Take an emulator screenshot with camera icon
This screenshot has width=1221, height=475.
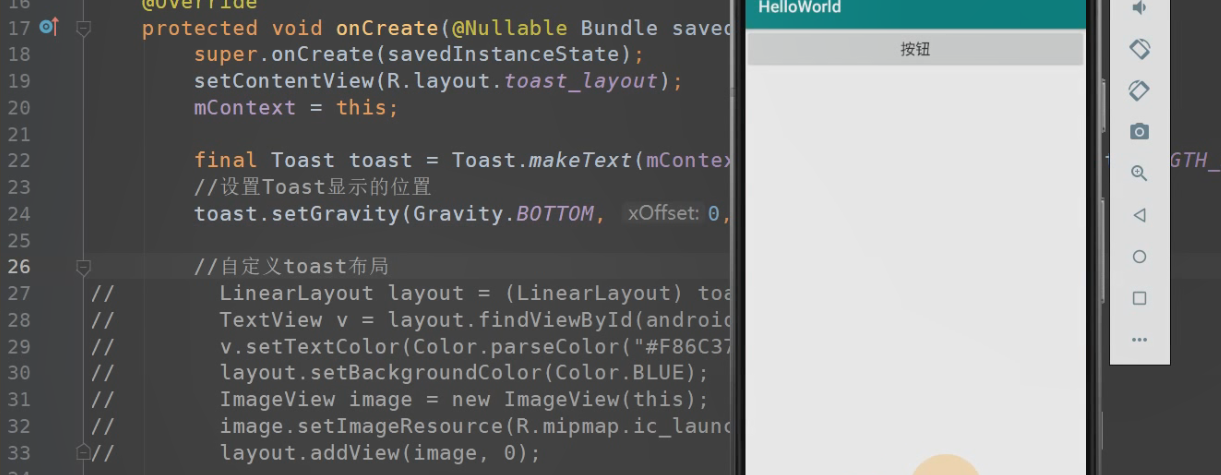click(x=1139, y=132)
